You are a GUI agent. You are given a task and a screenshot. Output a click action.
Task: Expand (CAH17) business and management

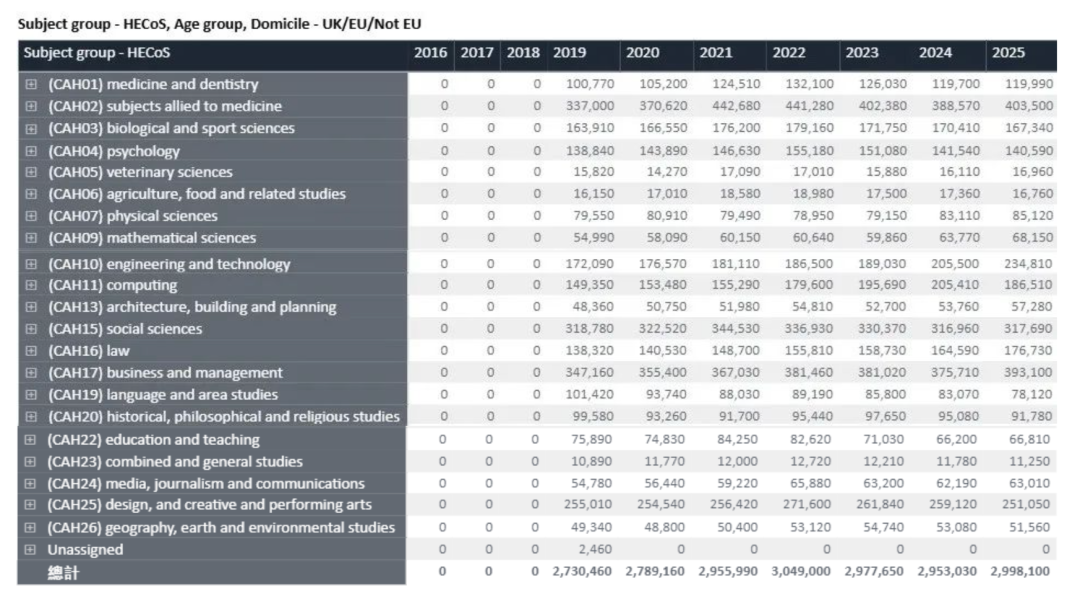(31, 373)
